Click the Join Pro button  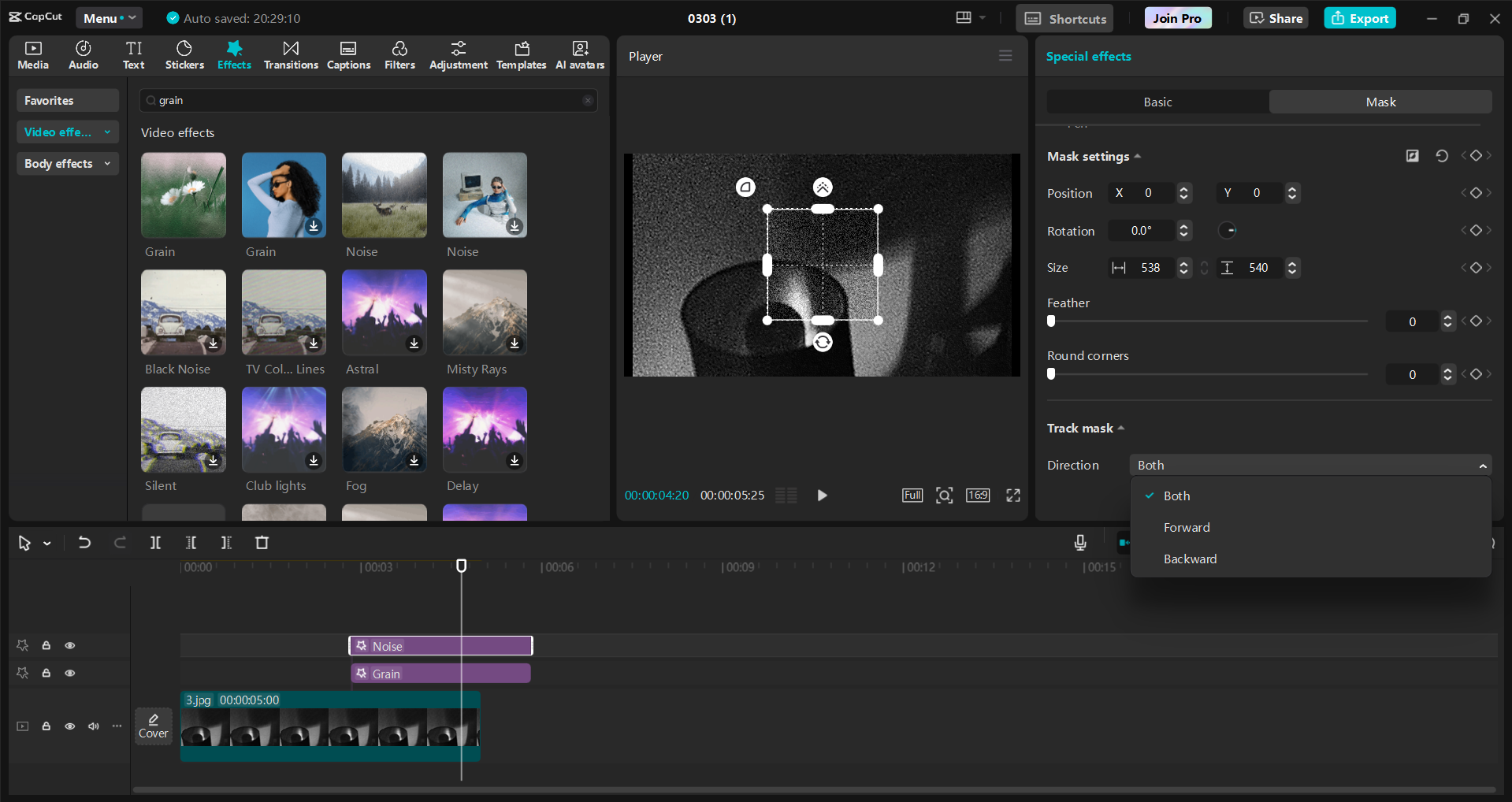(x=1176, y=17)
